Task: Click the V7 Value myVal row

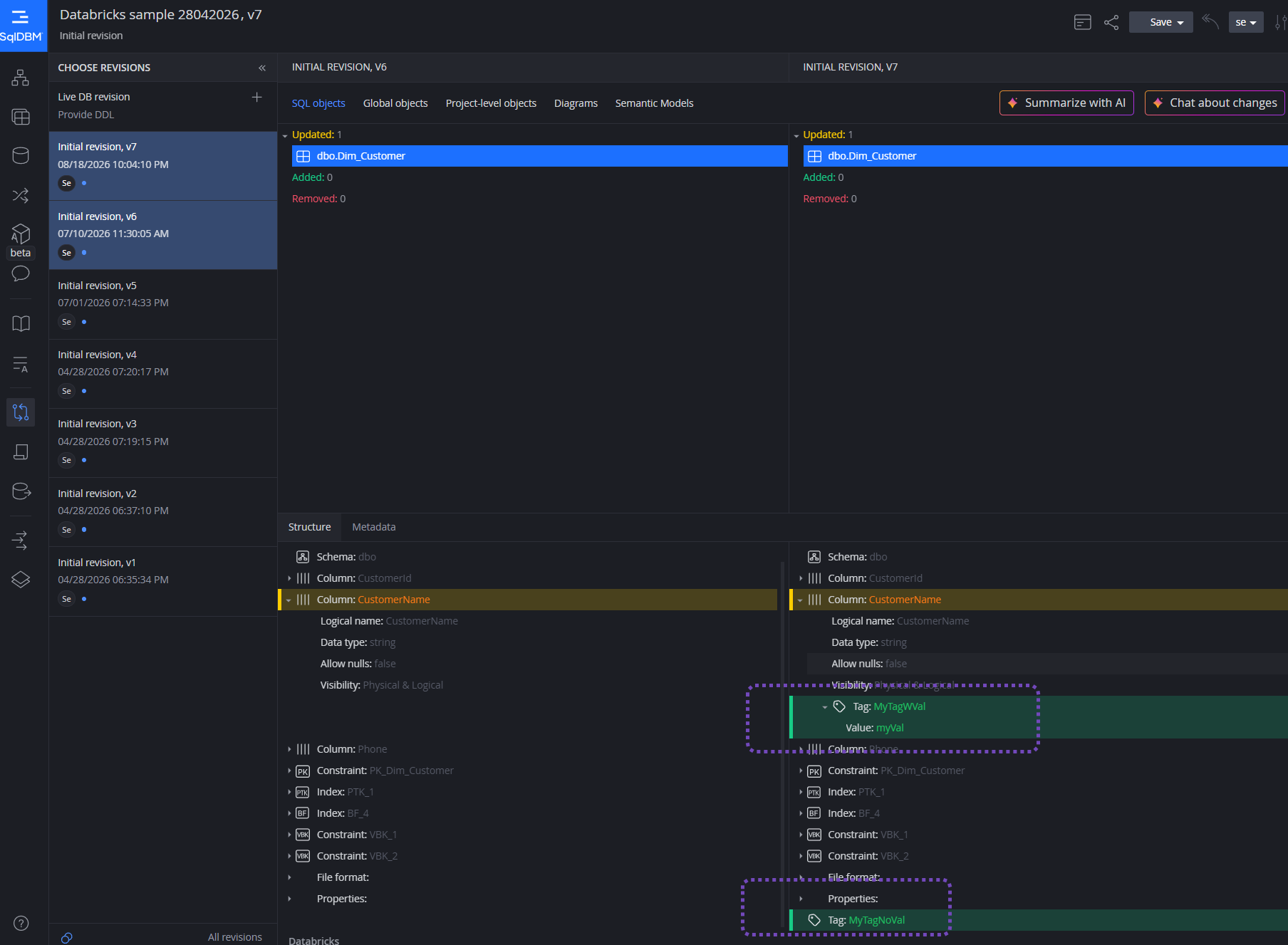Action: [1039, 728]
